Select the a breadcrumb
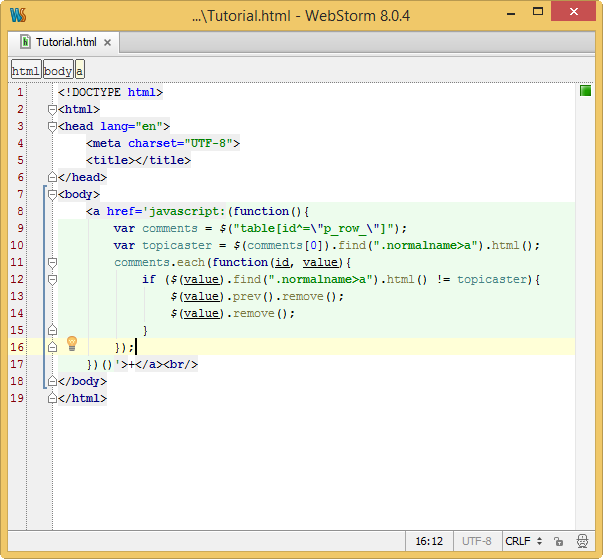 pyautogui.click(x=80, y=71)
